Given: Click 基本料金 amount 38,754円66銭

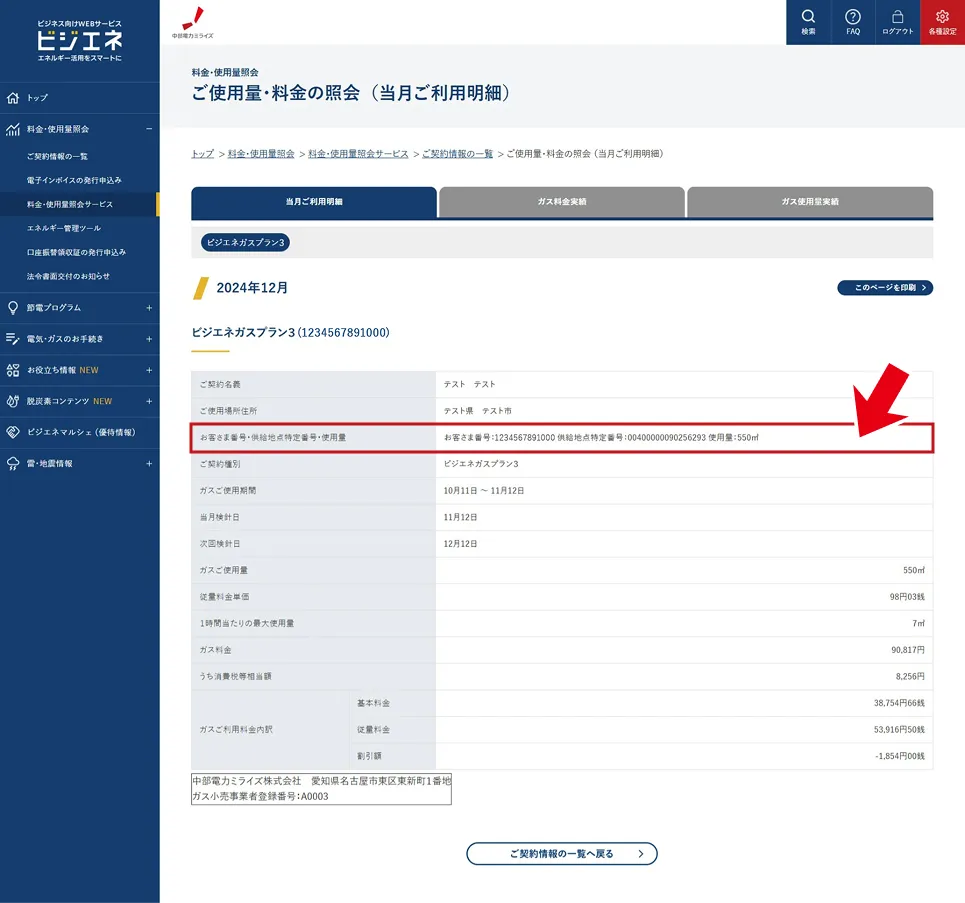Looking at the screenshot, I should tap(899, 703).
